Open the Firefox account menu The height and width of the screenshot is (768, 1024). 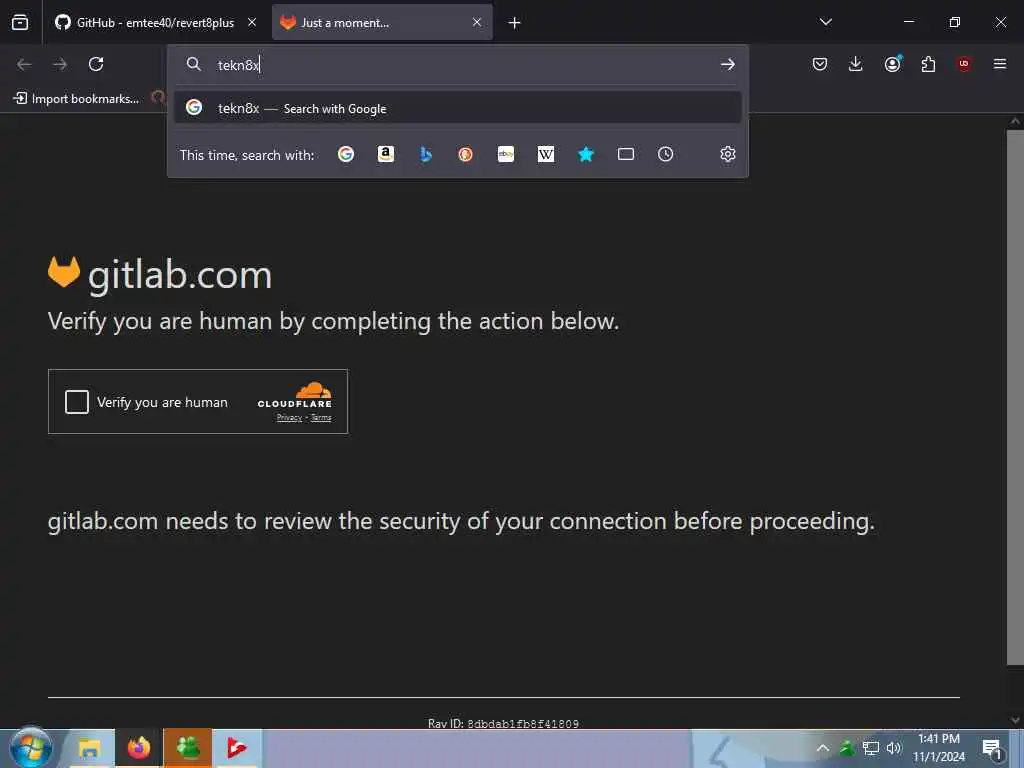(892, 64)
